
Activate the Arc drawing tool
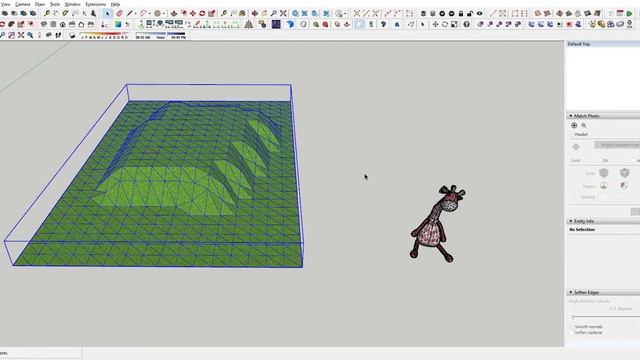coord(143,13)
